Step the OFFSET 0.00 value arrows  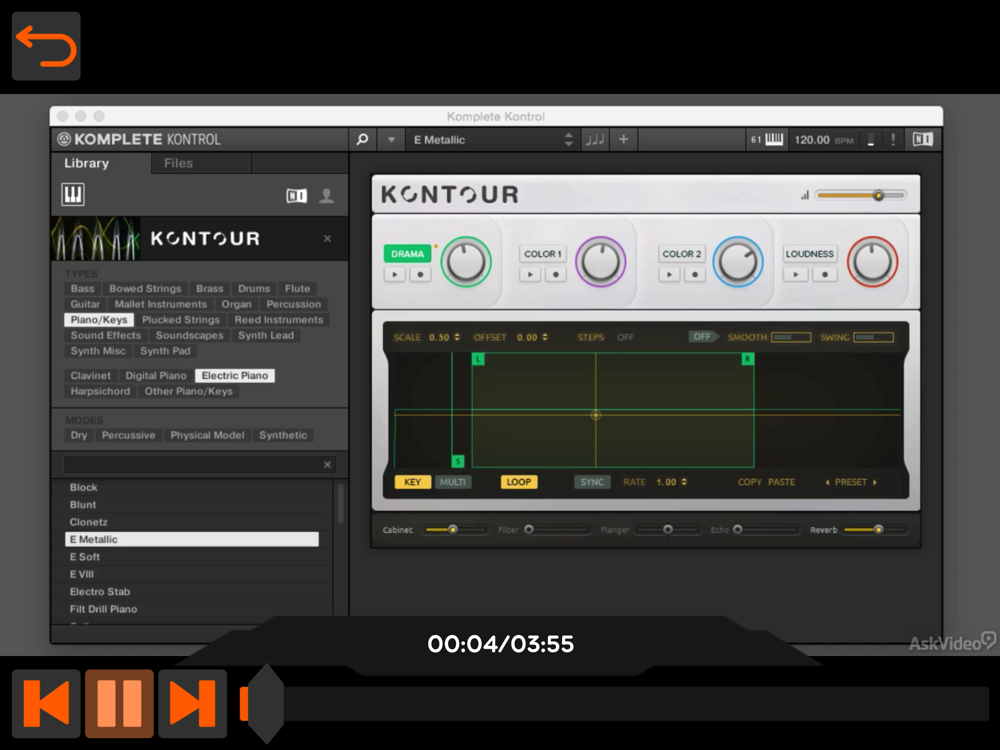coord(545,337)
